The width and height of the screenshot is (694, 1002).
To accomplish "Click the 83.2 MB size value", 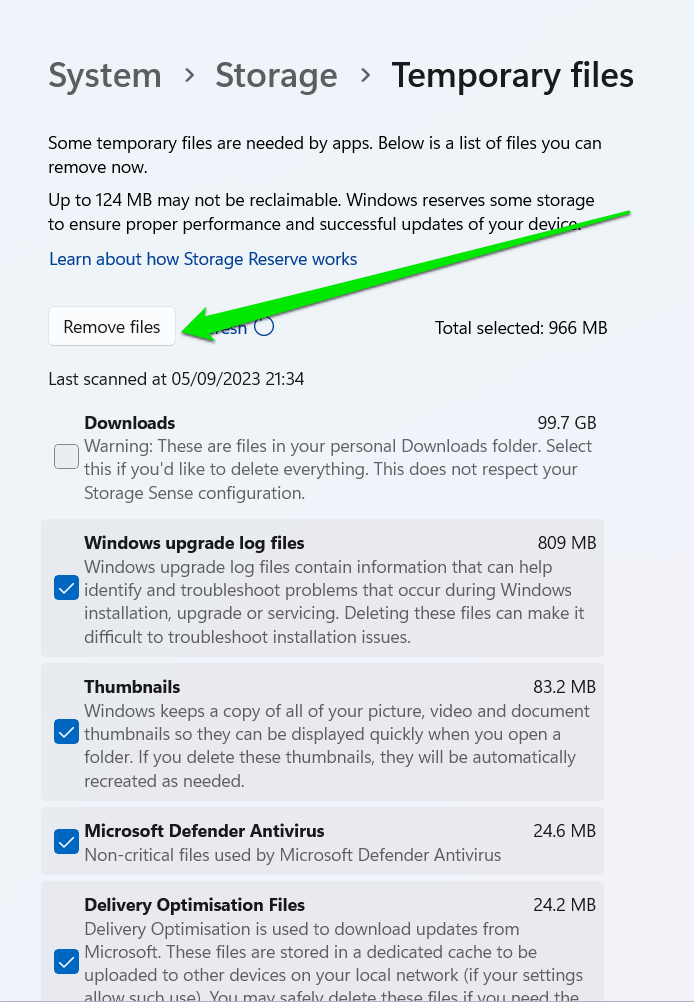I will pyautogui.click(x=565, y=687).
